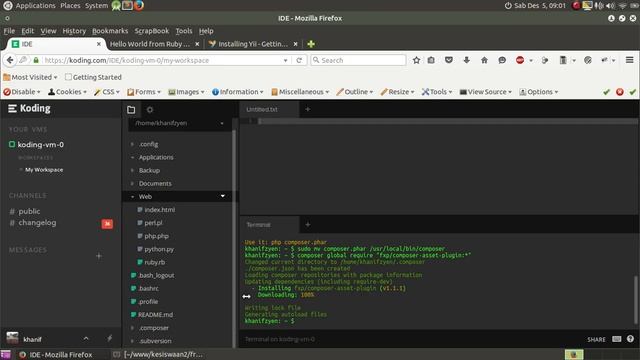Bookmark this page with the star icon
The width and height of the screenshot is (640, 360).
pos(416,60)
